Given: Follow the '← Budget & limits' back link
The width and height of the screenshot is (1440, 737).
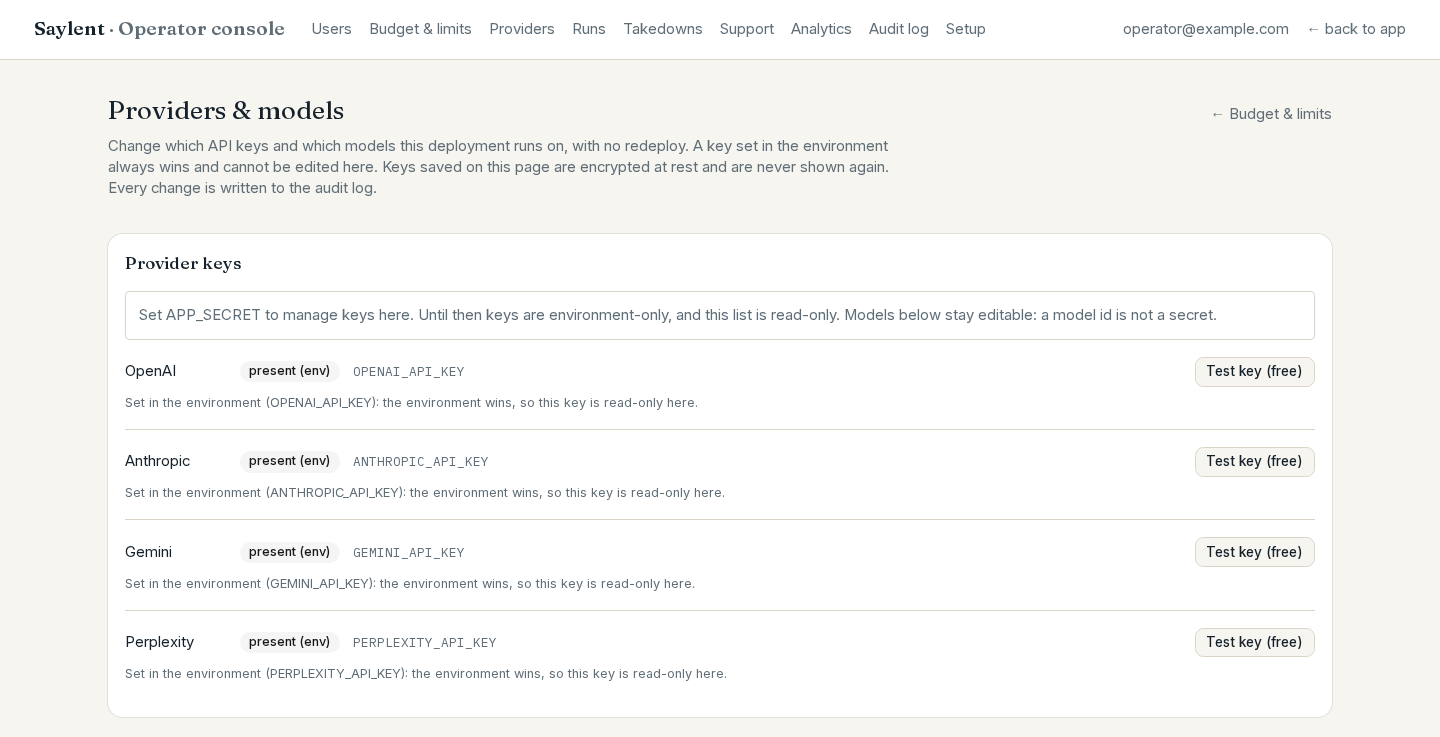Looking at the screenshot, I should (x=1271, y=114).
